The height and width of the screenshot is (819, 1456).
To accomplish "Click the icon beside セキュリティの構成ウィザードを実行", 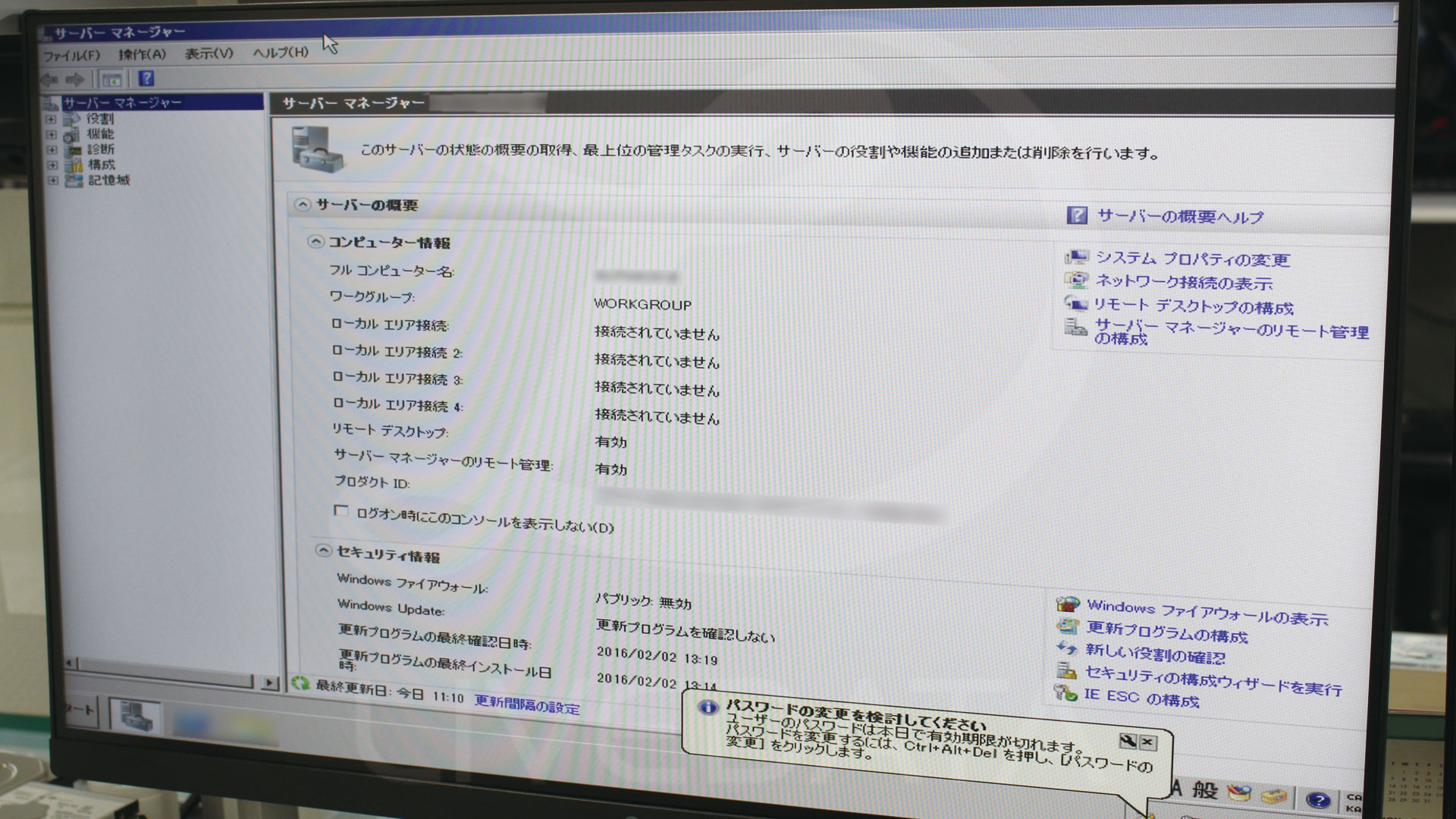I will pos(1066,670).
